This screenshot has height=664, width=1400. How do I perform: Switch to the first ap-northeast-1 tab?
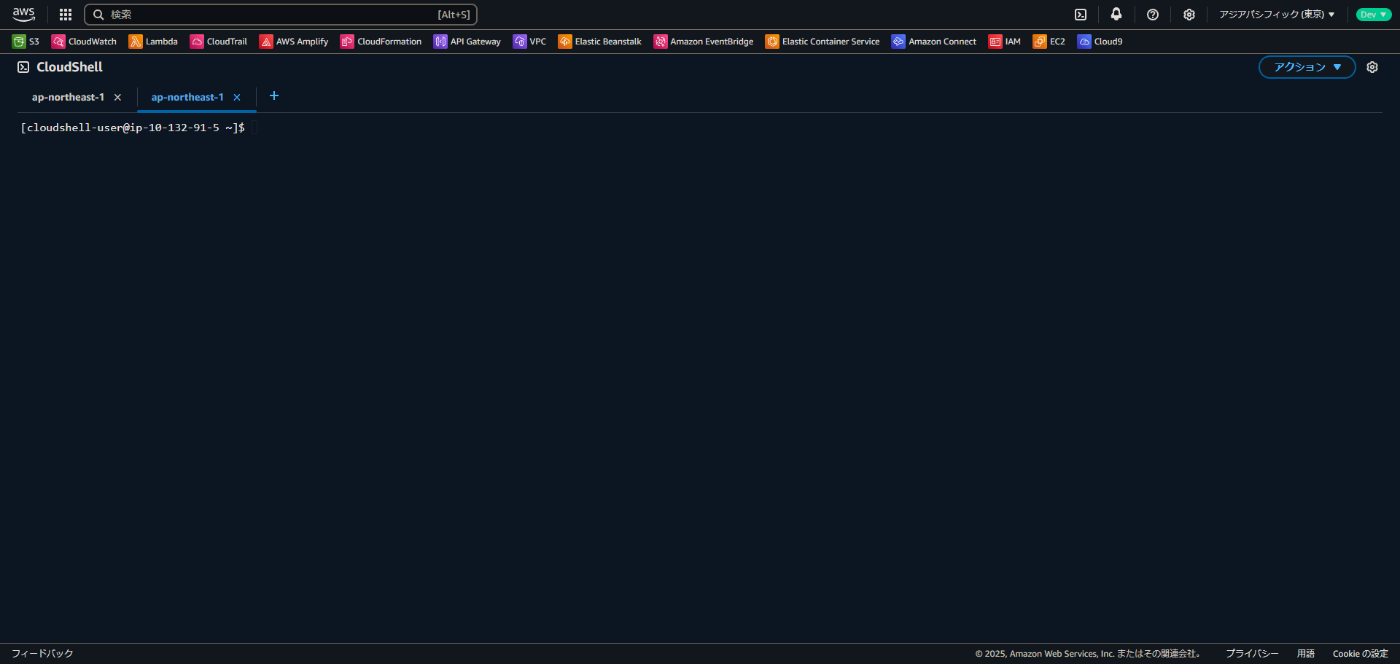68,97
